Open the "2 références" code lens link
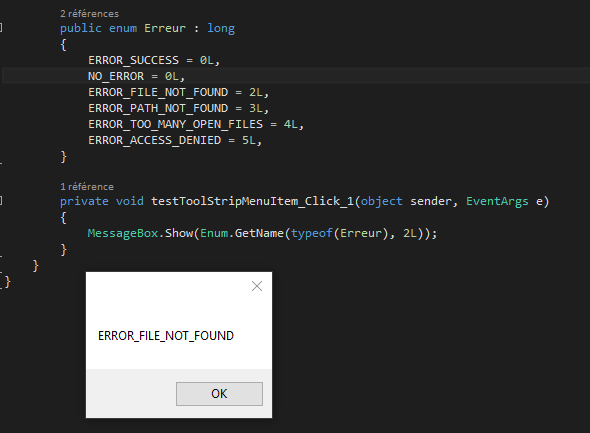This screenshot has width=590, height=433. pyautogui.click(x=90, y=14)
